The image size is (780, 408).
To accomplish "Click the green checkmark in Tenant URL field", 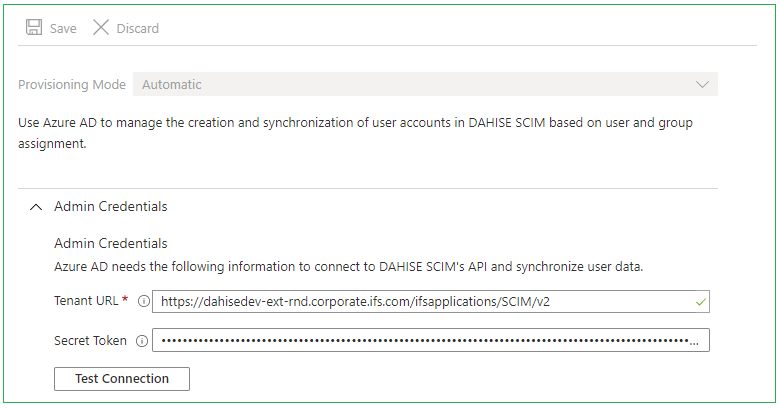I will point(701,301).
